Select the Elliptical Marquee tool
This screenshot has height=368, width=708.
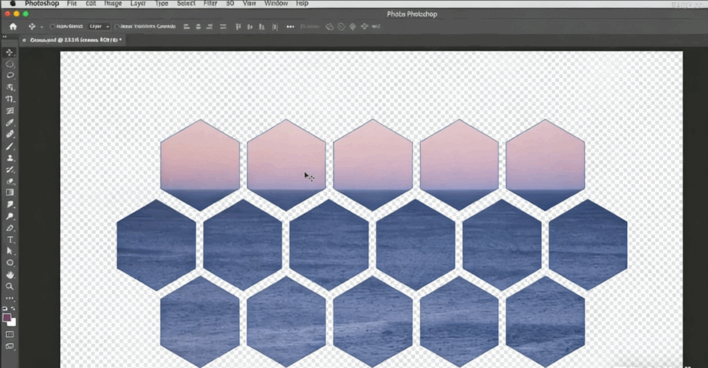pyautogui.click(x=9, y=64)
